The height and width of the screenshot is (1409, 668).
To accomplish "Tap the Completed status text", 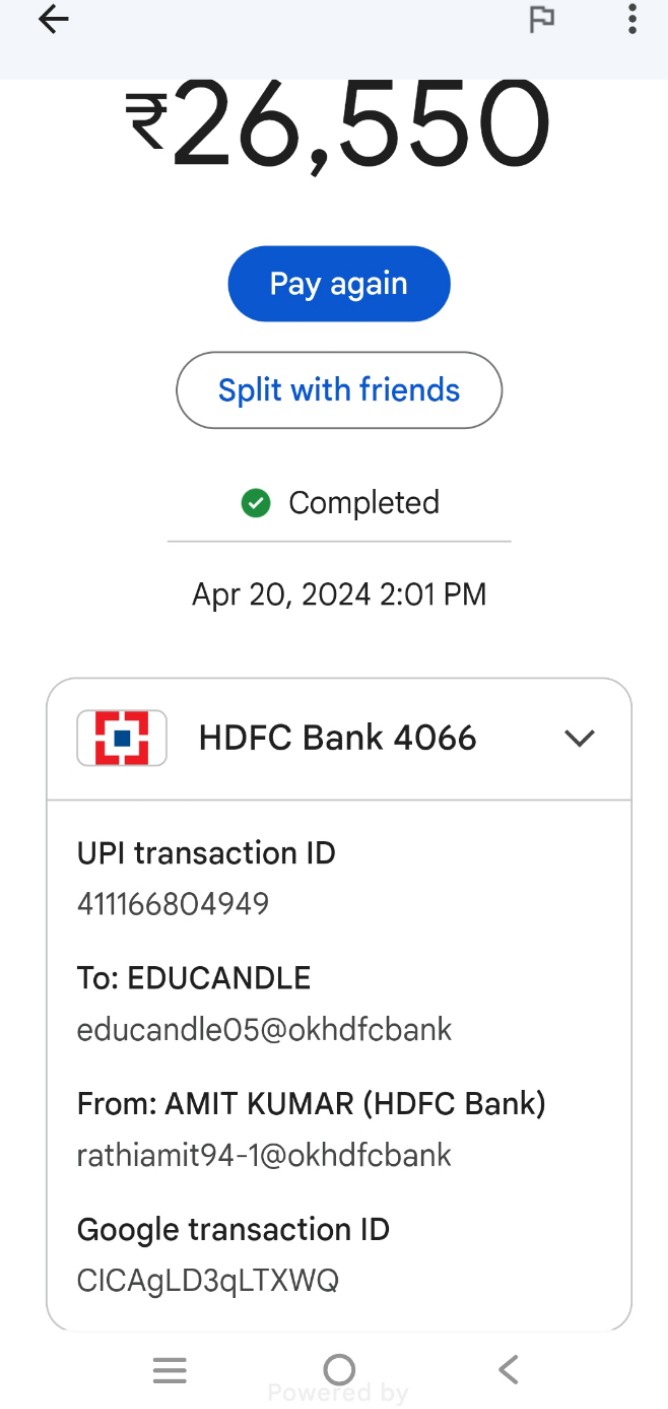I will (364, 503).
